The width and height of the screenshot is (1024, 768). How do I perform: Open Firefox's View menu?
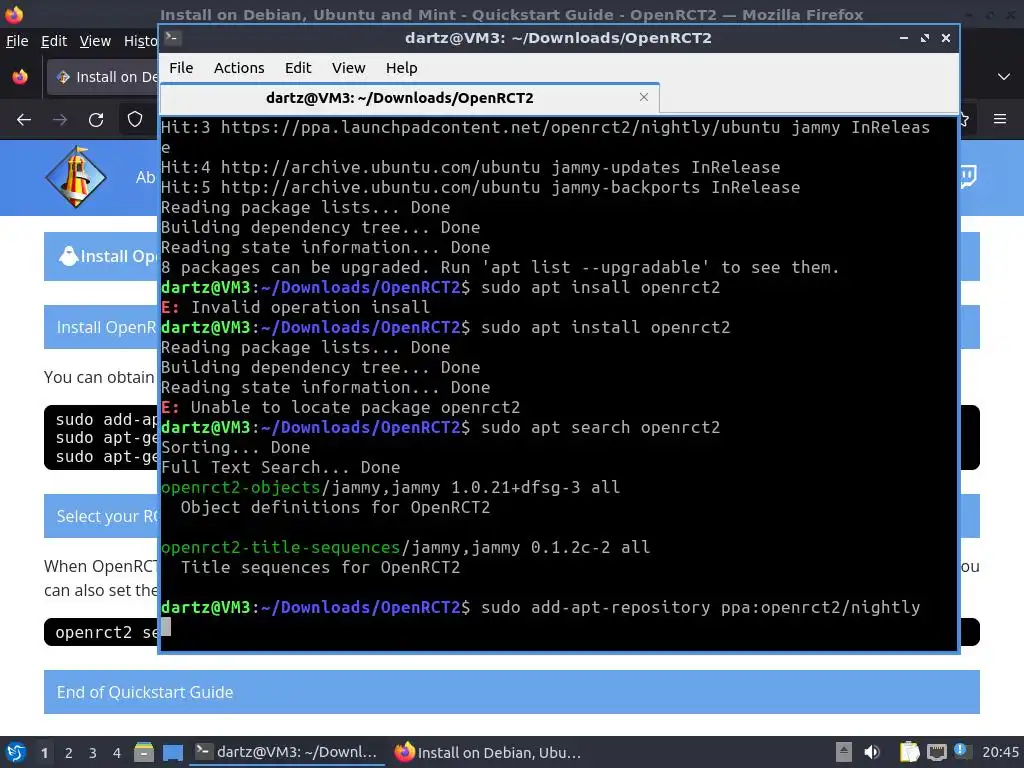(x=95, y=41)
